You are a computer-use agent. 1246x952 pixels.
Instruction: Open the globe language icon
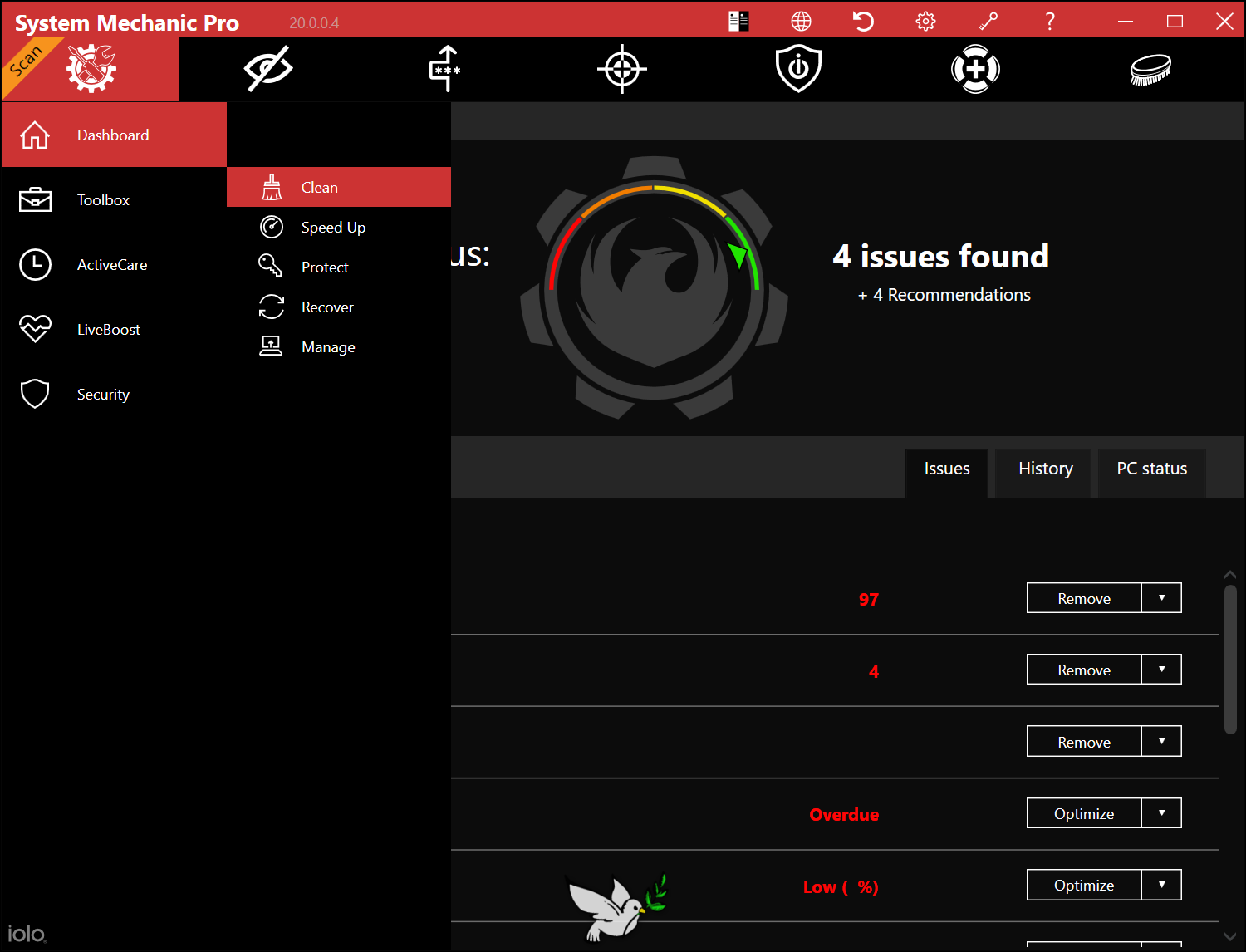(801, 21)
